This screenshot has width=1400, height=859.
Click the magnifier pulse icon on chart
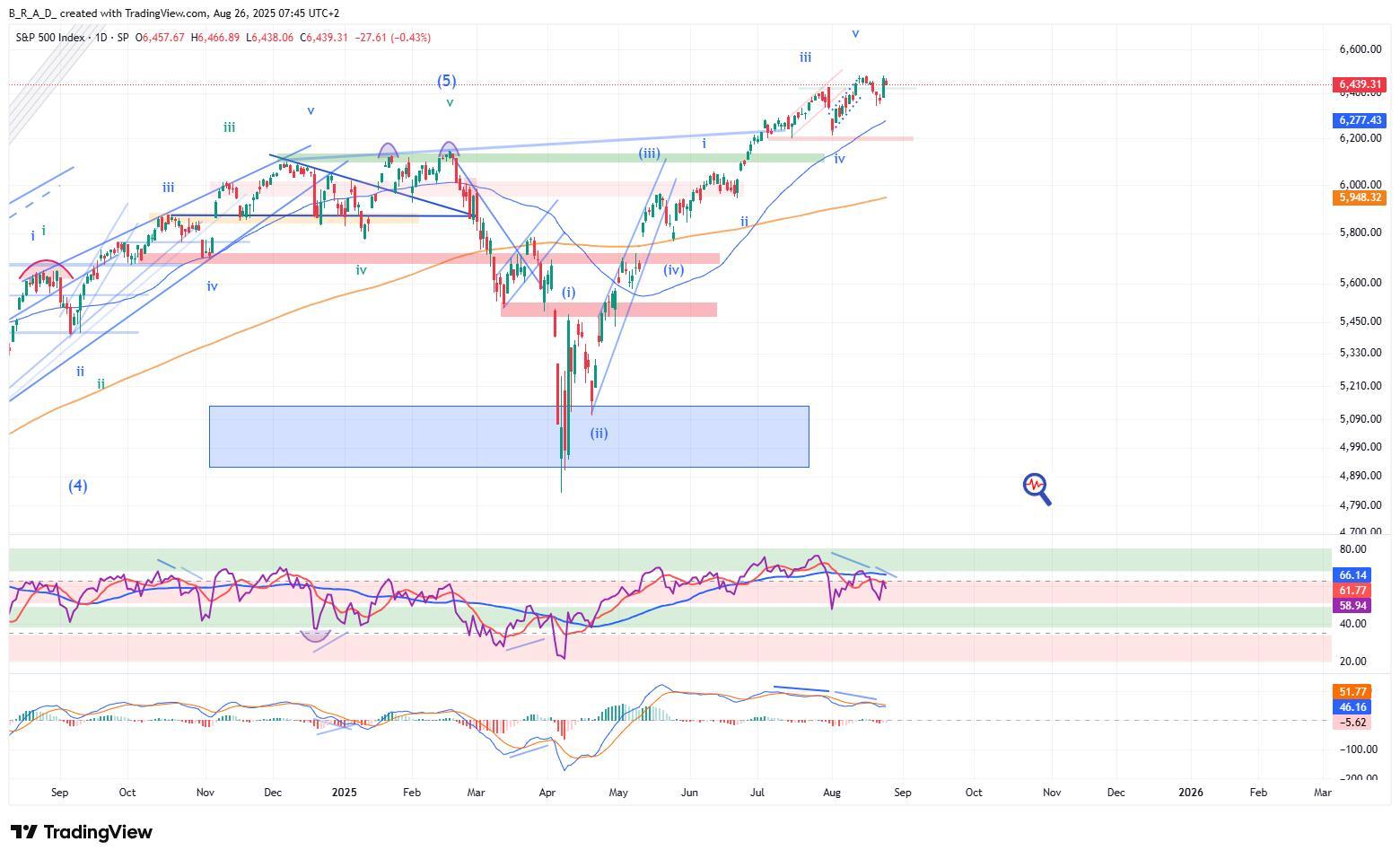pyautogui.click(x=1037, y=489)
